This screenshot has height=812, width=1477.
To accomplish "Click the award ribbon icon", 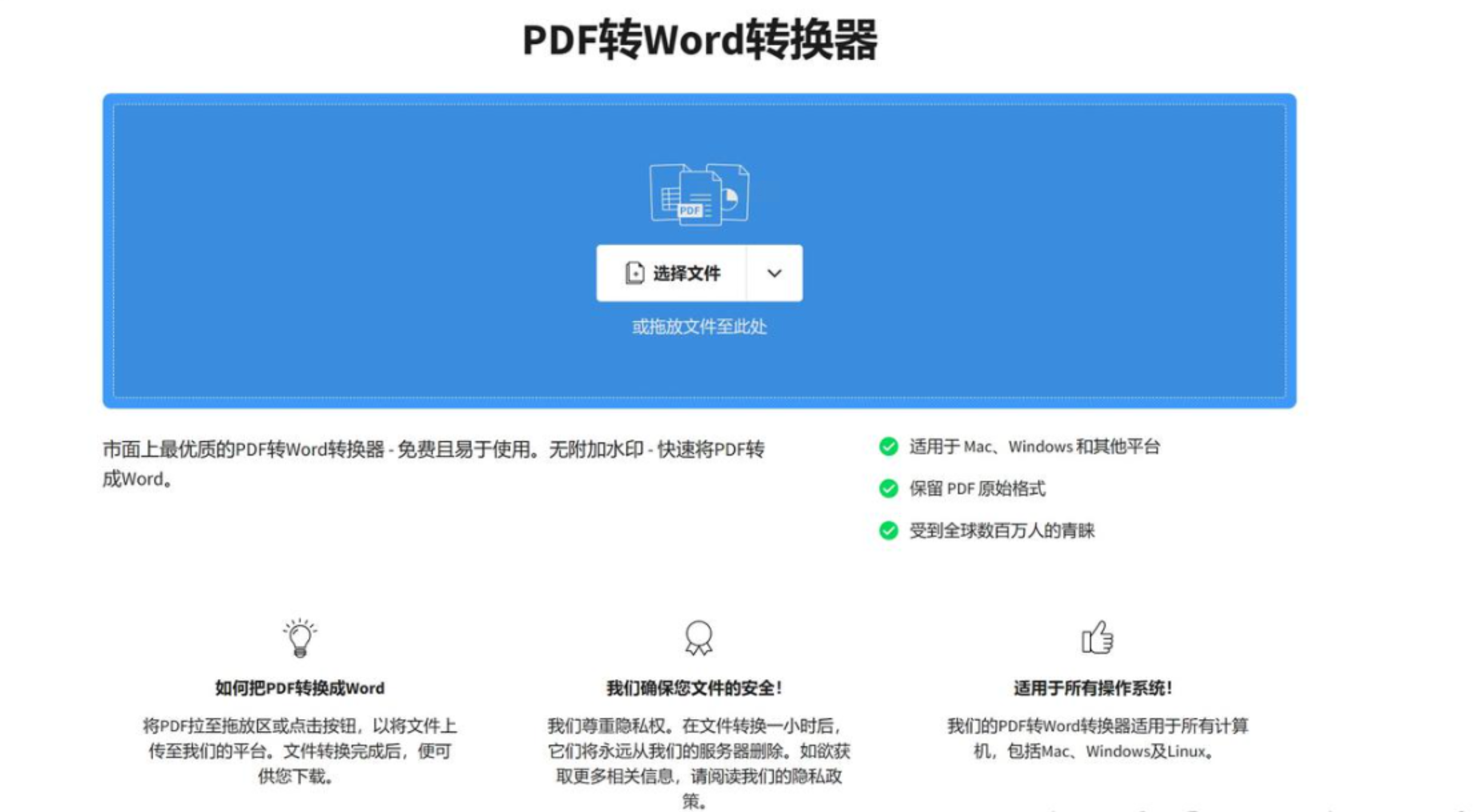I will [699, 638].
